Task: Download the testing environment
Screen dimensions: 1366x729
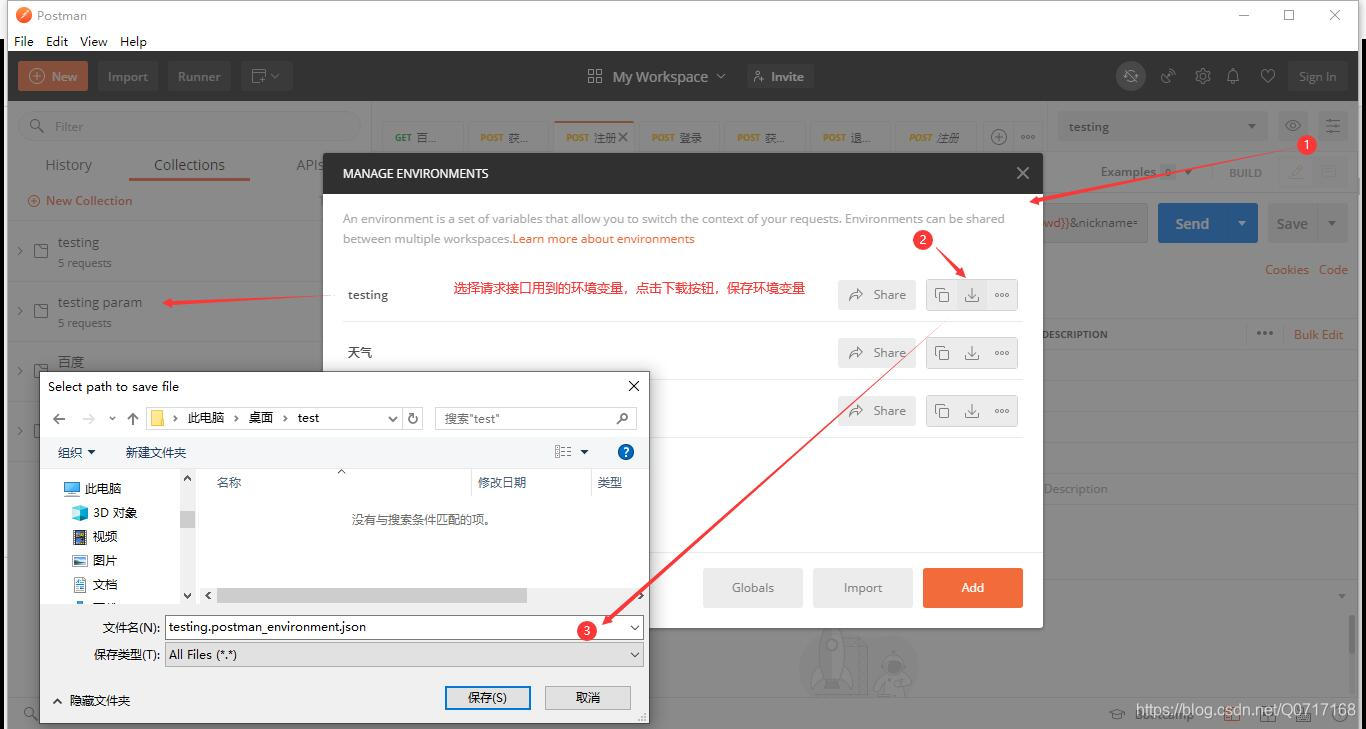Action: pos(971,295)
